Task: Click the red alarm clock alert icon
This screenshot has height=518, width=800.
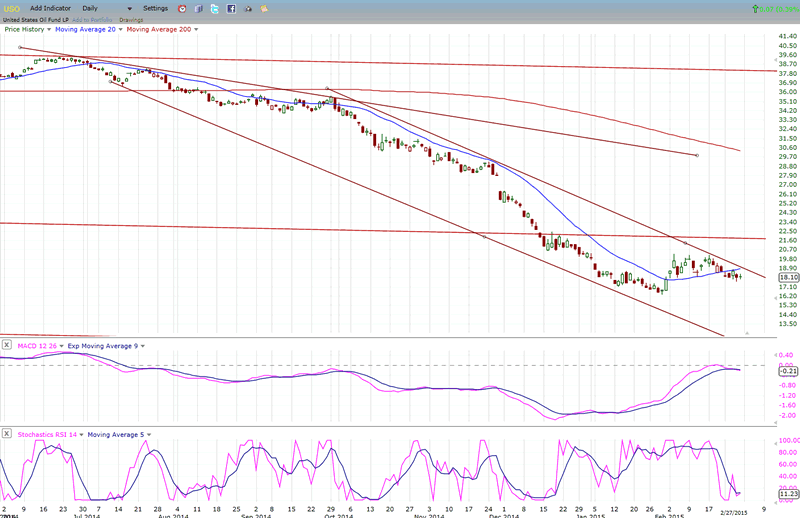Action: pyautogui.click(x=182, y=8)
